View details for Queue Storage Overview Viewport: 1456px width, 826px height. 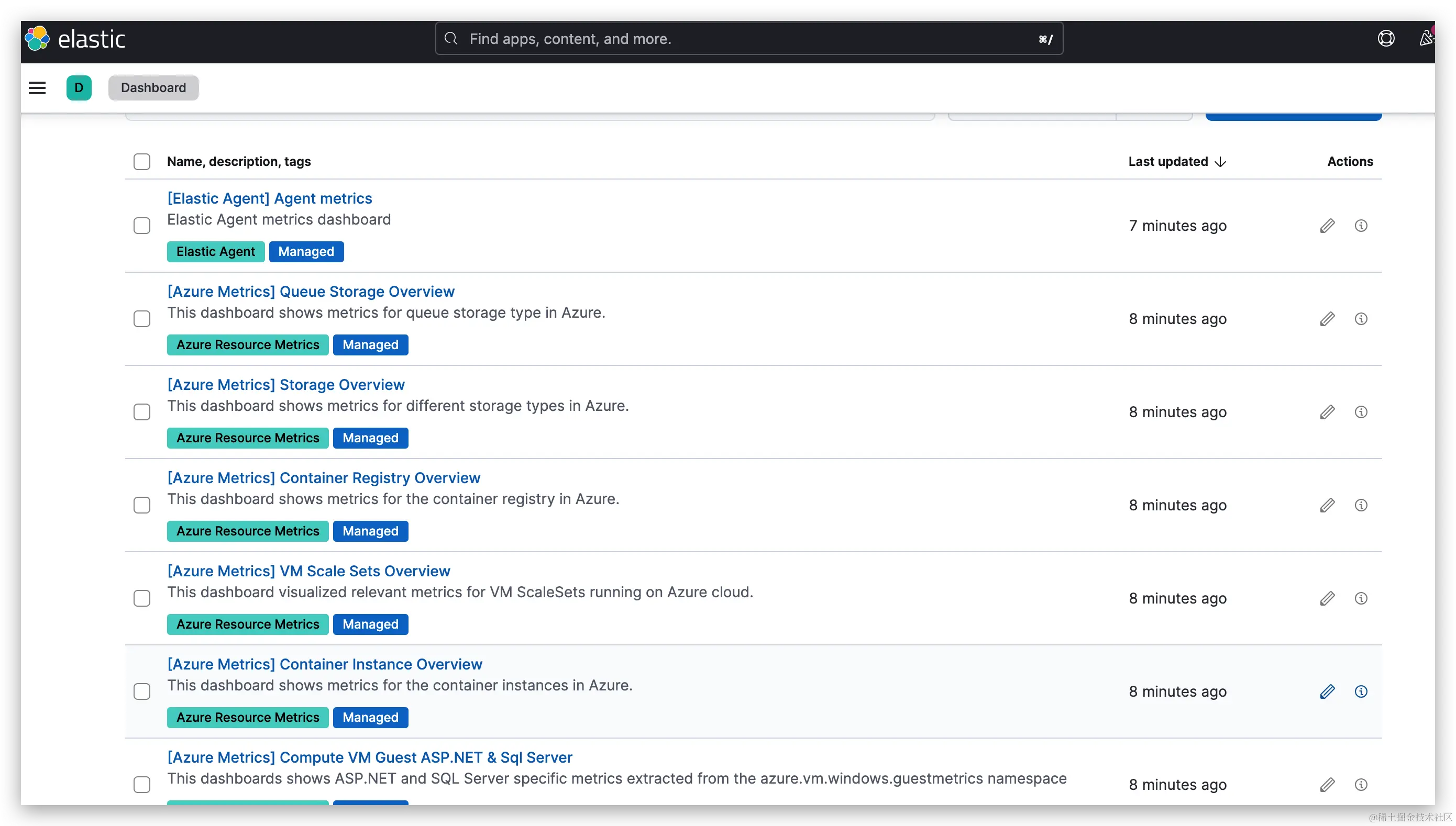(x=1361, y=319)
